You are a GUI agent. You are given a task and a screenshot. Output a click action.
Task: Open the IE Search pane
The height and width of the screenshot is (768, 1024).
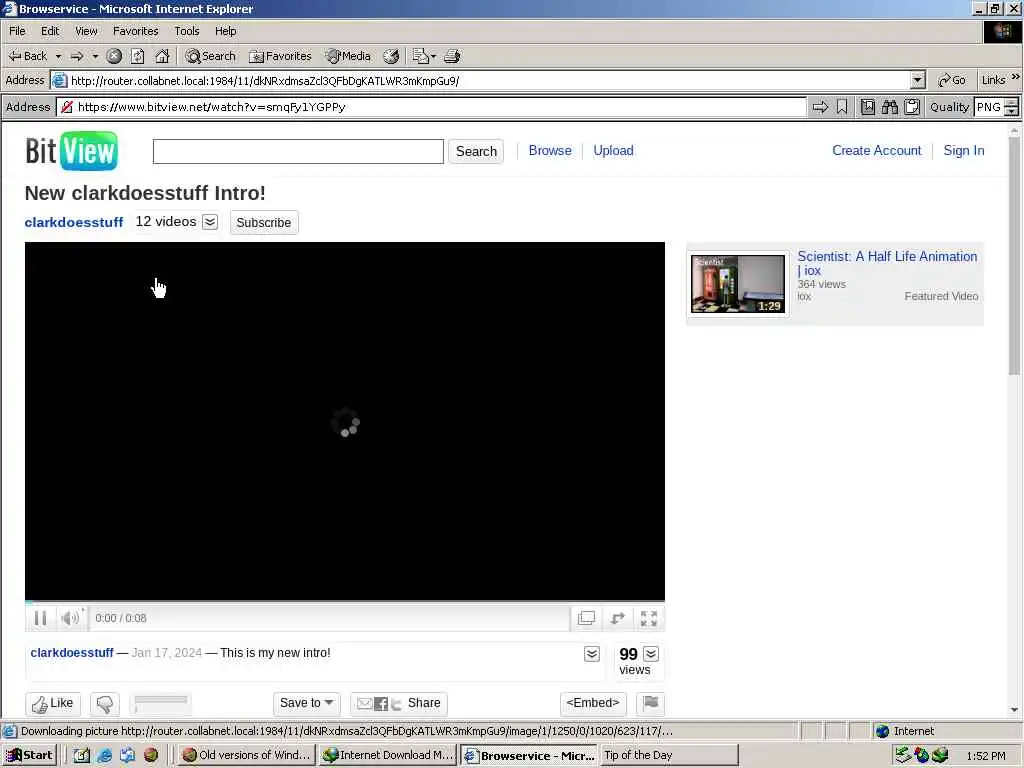pyautogui.click(x=210, y=56)
